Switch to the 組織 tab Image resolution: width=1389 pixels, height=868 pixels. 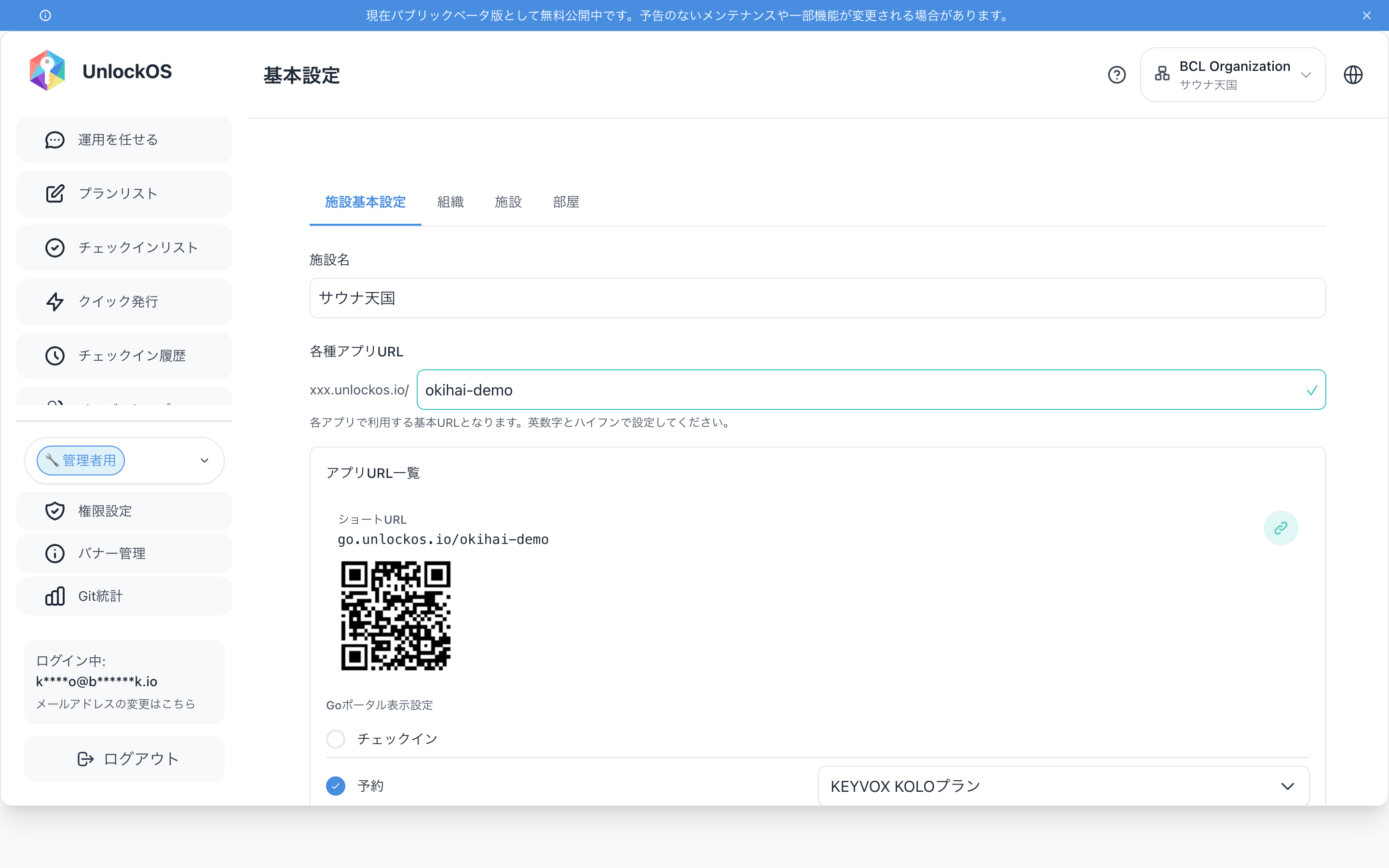450,202
